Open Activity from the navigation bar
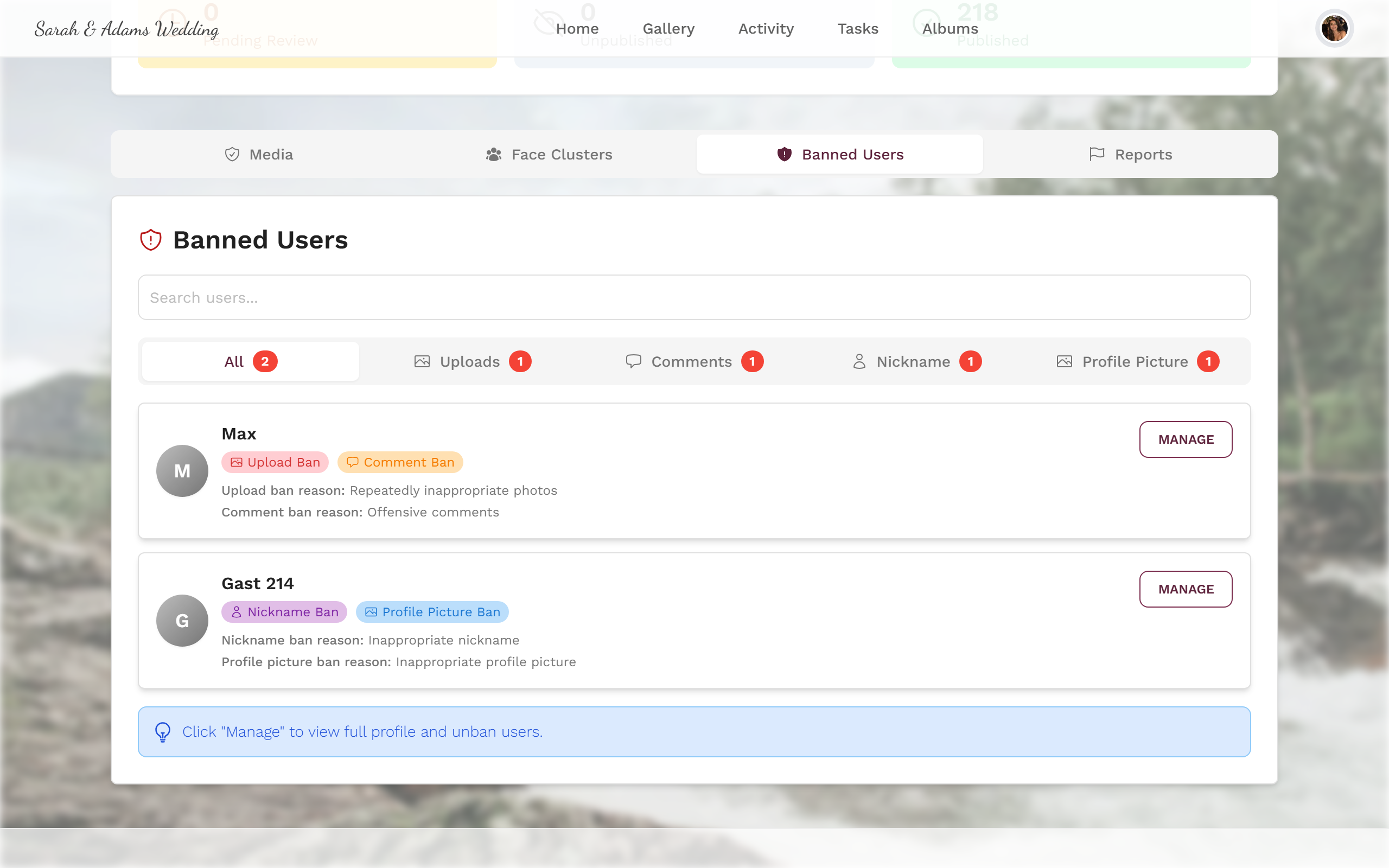Screen dimensions: 1389x868 (766, 29)
